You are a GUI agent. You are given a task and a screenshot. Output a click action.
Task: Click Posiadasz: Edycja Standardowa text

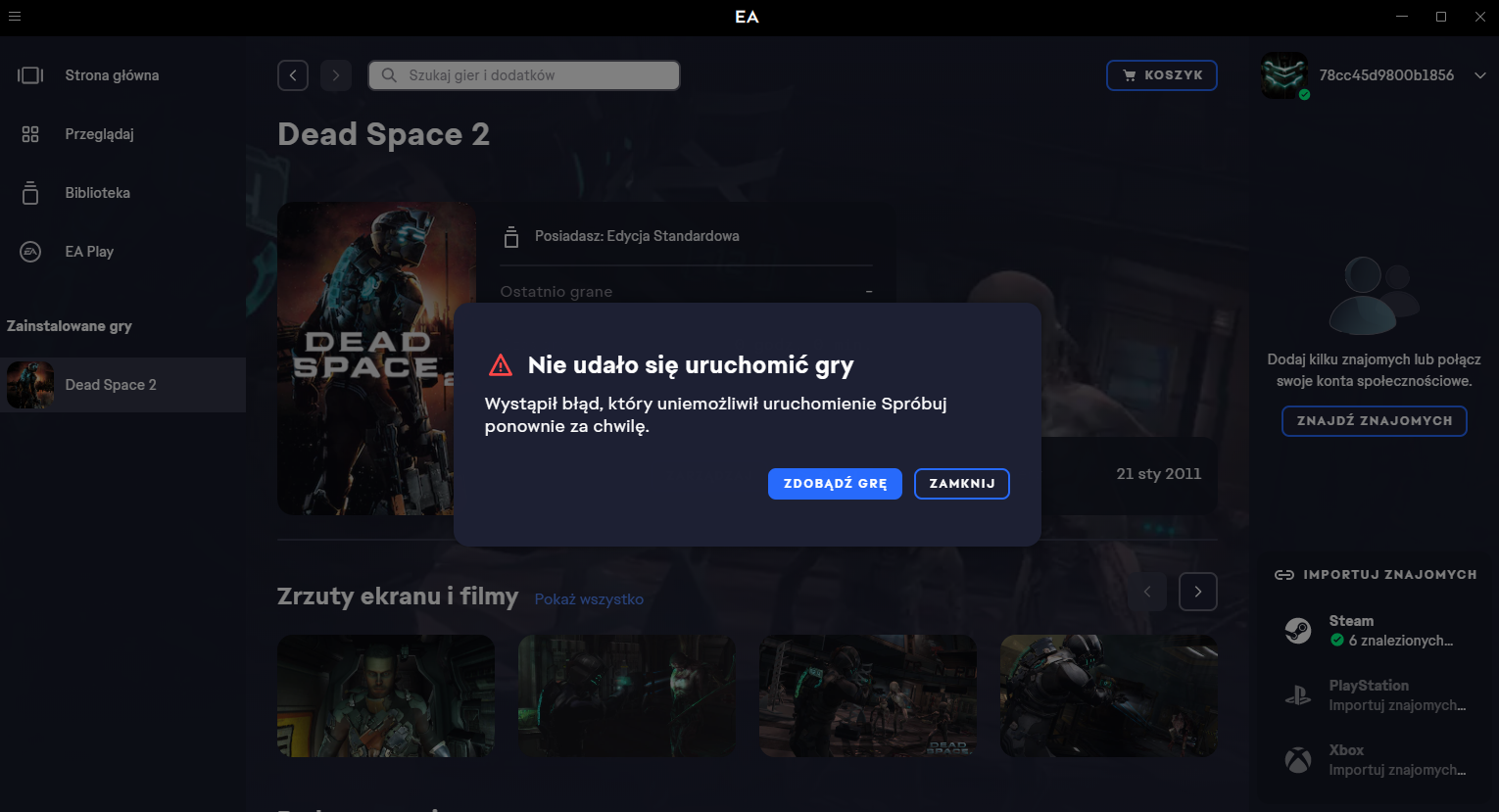click(637, 236)
